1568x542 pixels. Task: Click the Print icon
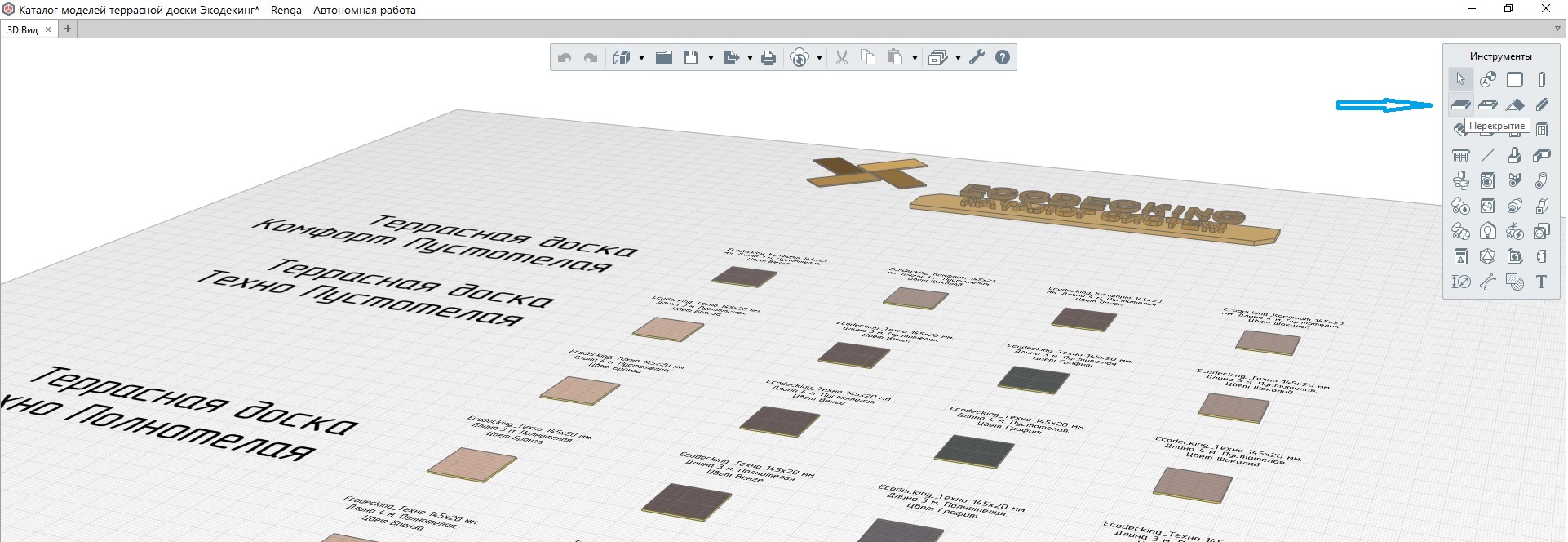point(768,58)
